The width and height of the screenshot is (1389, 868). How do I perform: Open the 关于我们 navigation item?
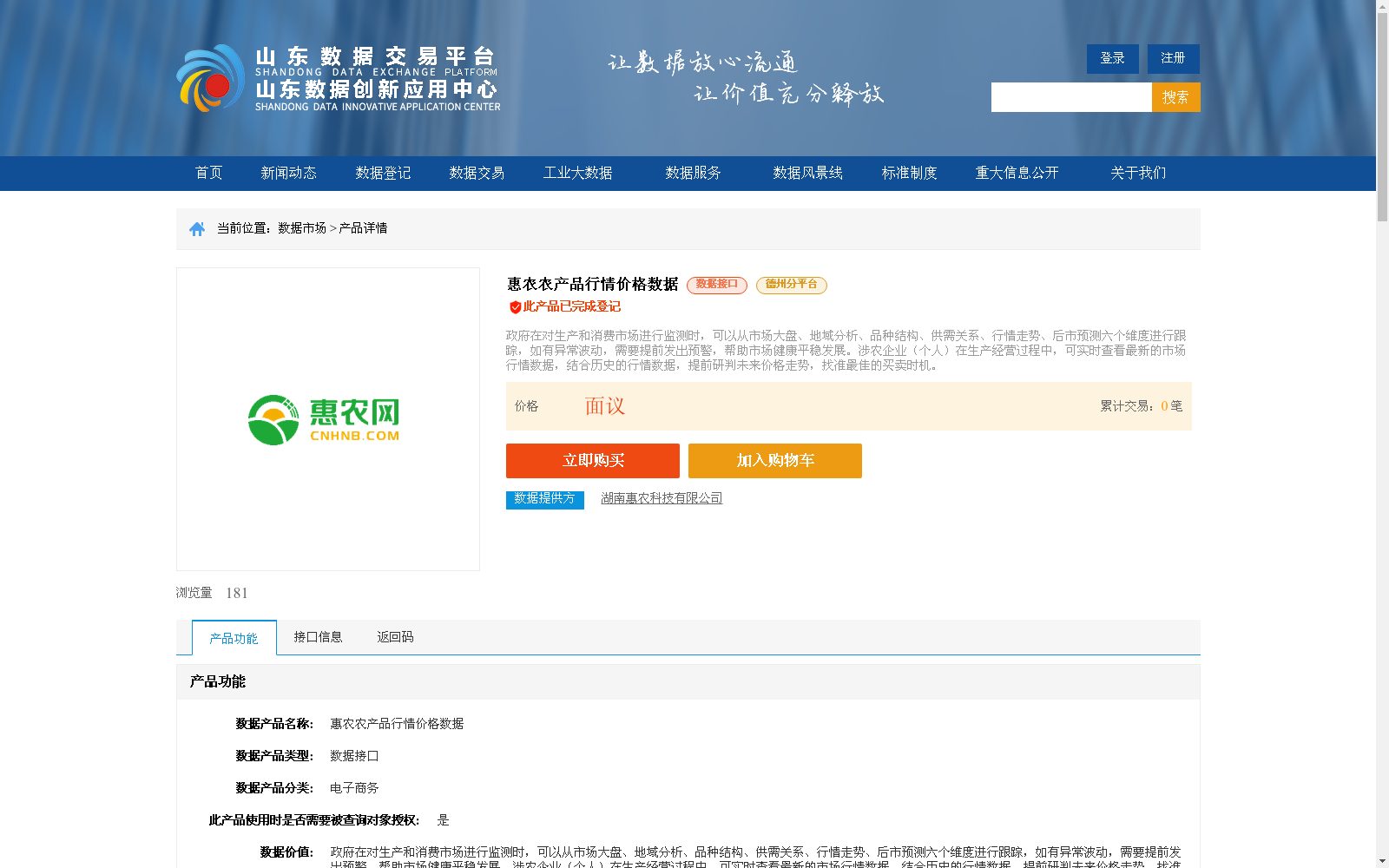click(x=1138, y=174)
